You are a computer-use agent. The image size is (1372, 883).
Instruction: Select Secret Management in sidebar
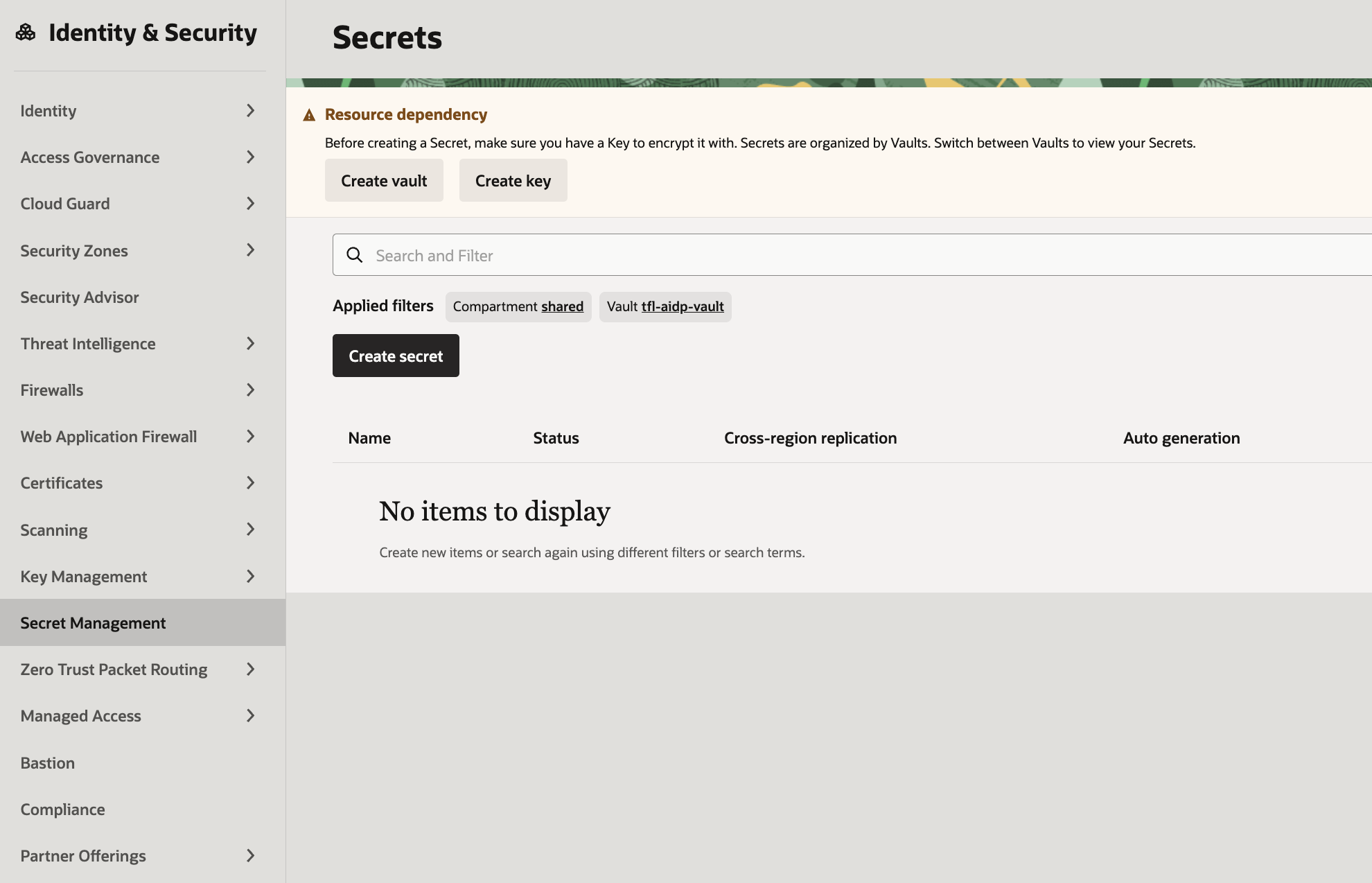coord(143,622)
